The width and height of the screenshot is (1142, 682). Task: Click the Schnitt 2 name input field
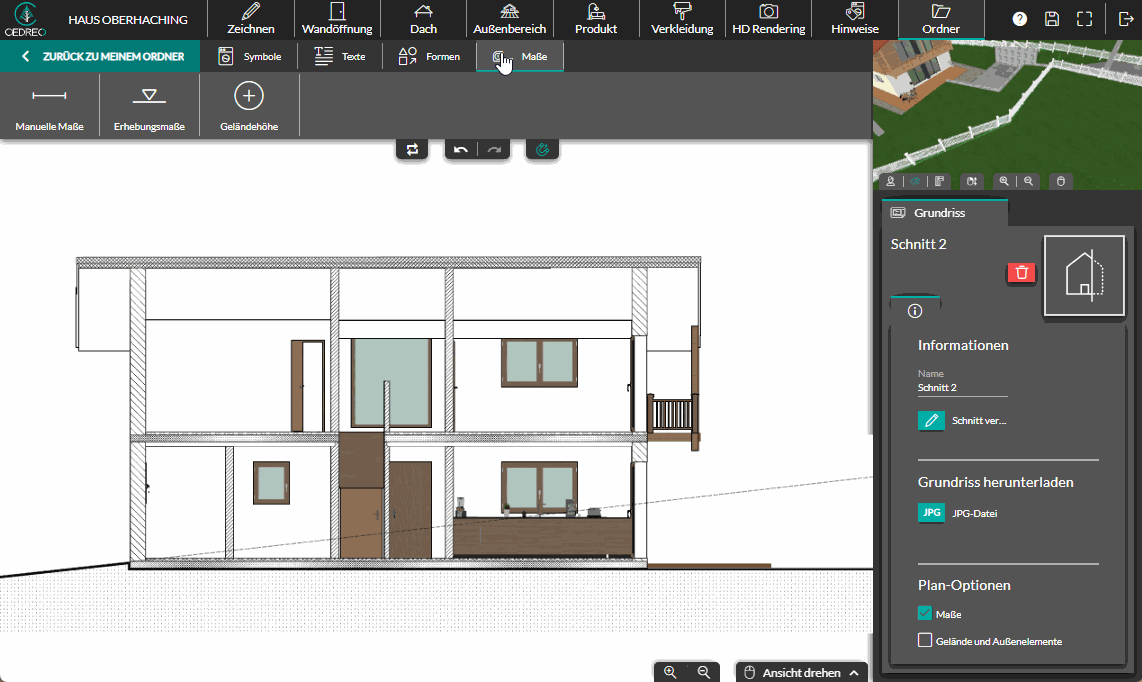coord(962,388)
